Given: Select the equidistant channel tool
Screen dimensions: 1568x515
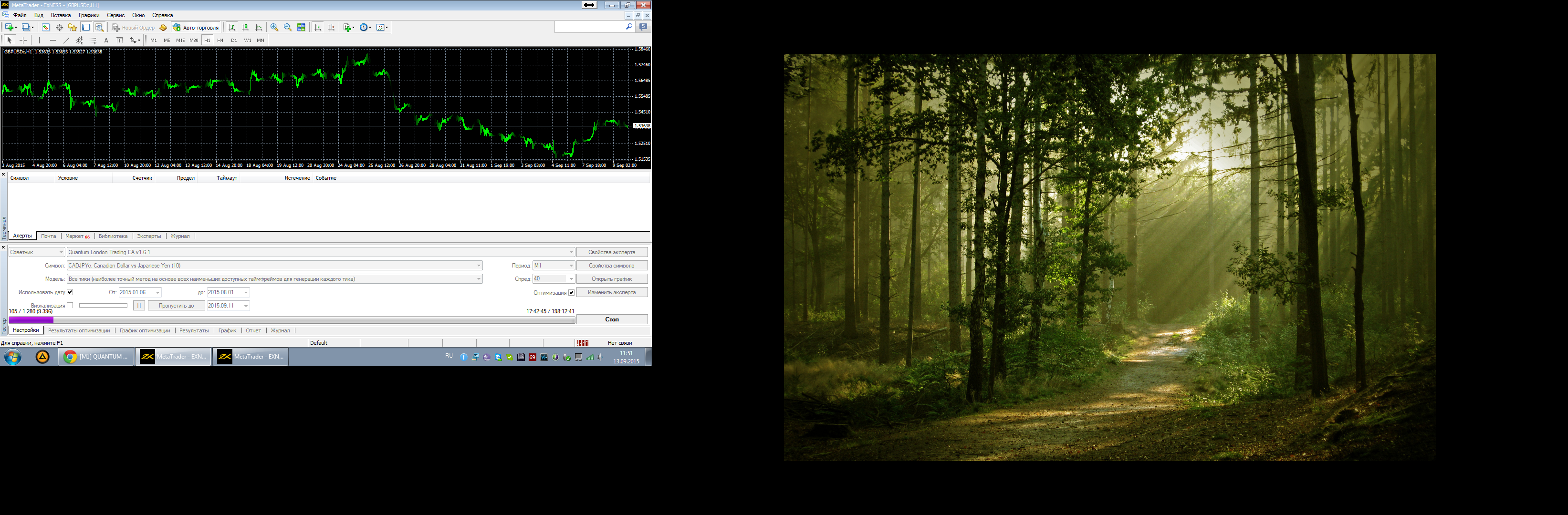Looking at the screenshot, I should pyautogui.click(x=79, y=40).
